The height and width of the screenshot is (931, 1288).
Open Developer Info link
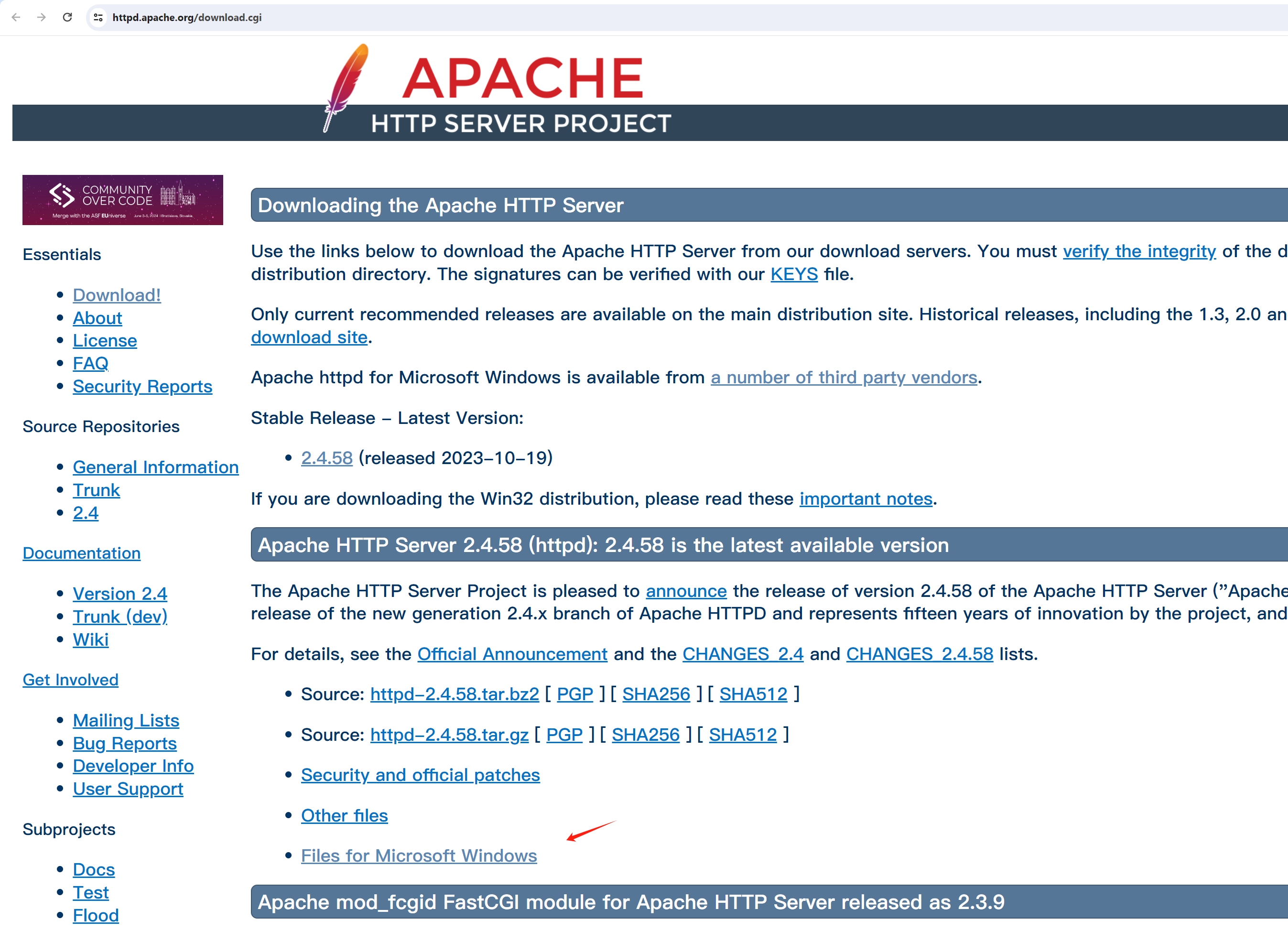pyautogui.click(x=133, y=766)
